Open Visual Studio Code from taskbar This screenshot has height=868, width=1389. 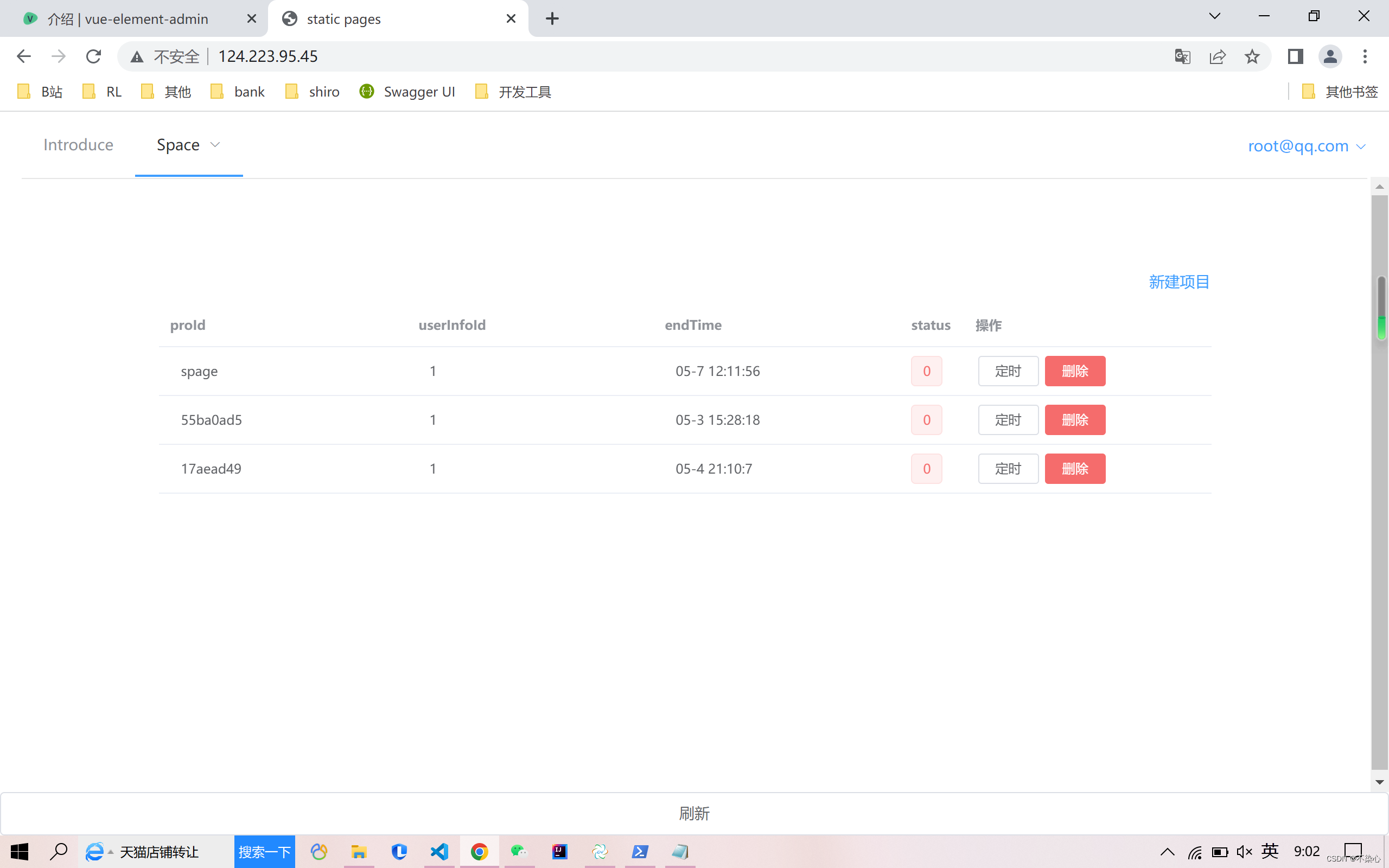pos(439,851)
